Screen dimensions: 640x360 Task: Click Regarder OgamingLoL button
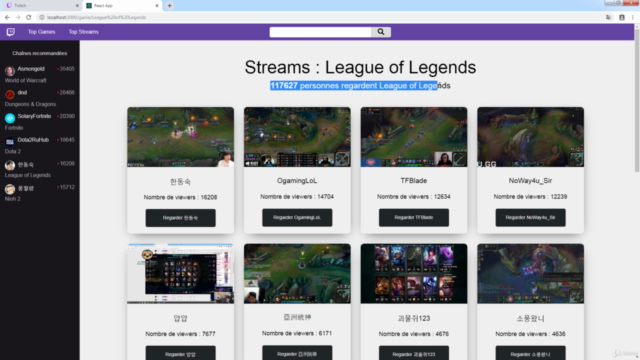pyautogui.click(x=297, y=218)
